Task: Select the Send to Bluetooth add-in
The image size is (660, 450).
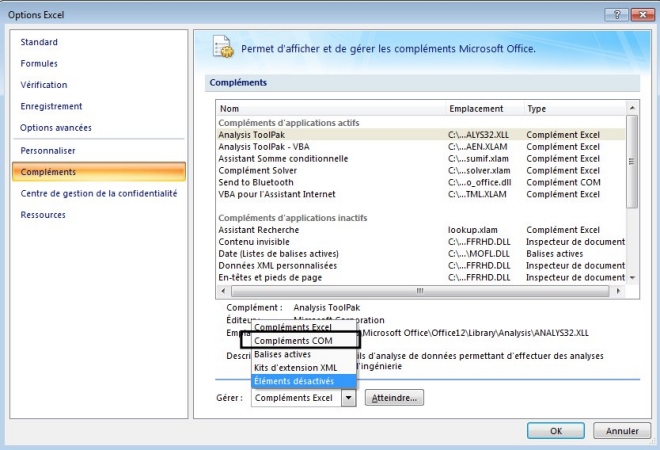Action: point(421,182)
